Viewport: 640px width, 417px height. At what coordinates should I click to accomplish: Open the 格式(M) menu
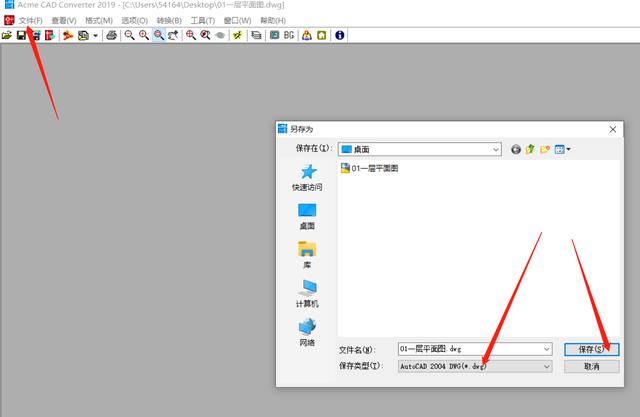point(99,20)
